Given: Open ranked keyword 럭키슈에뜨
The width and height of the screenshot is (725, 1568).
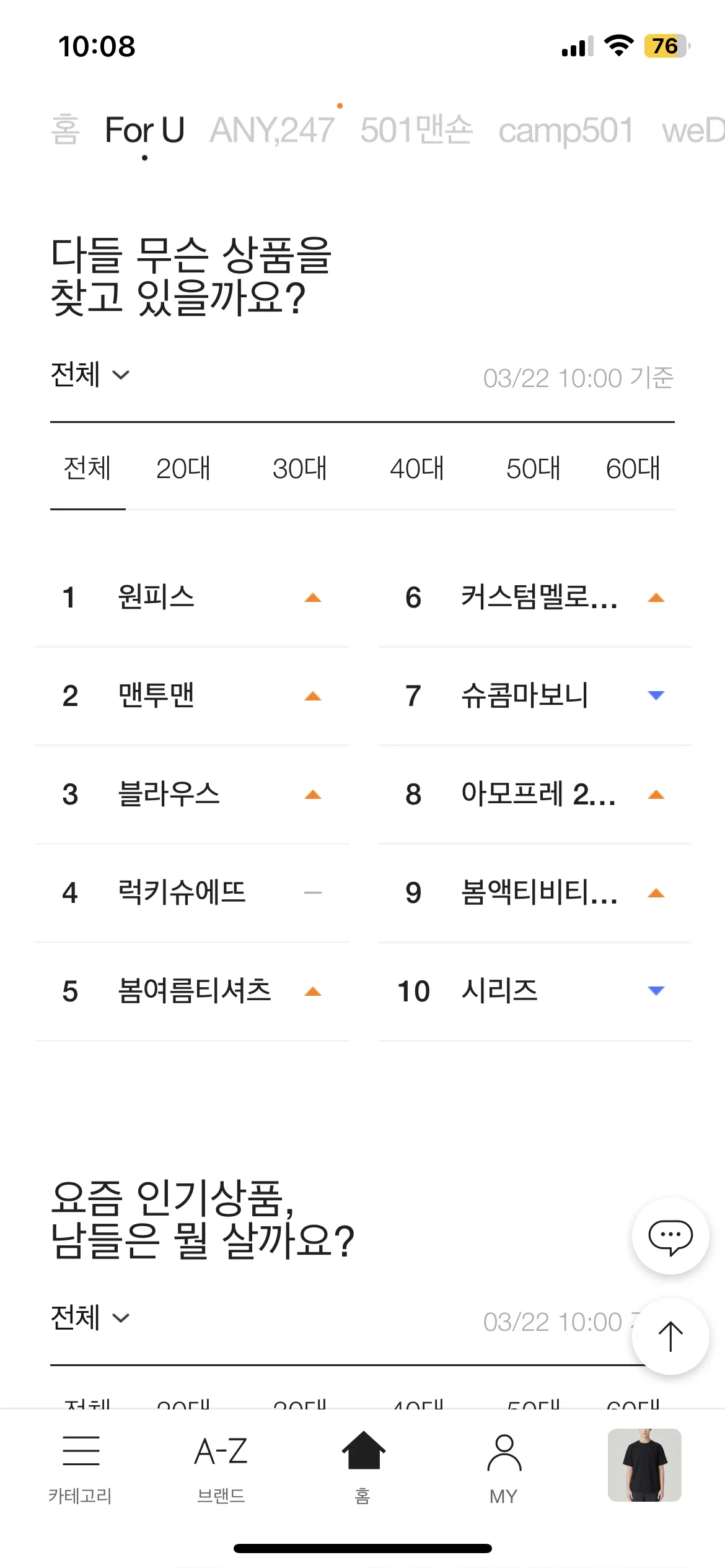Looking at the screenshot, I should (182, 892).
